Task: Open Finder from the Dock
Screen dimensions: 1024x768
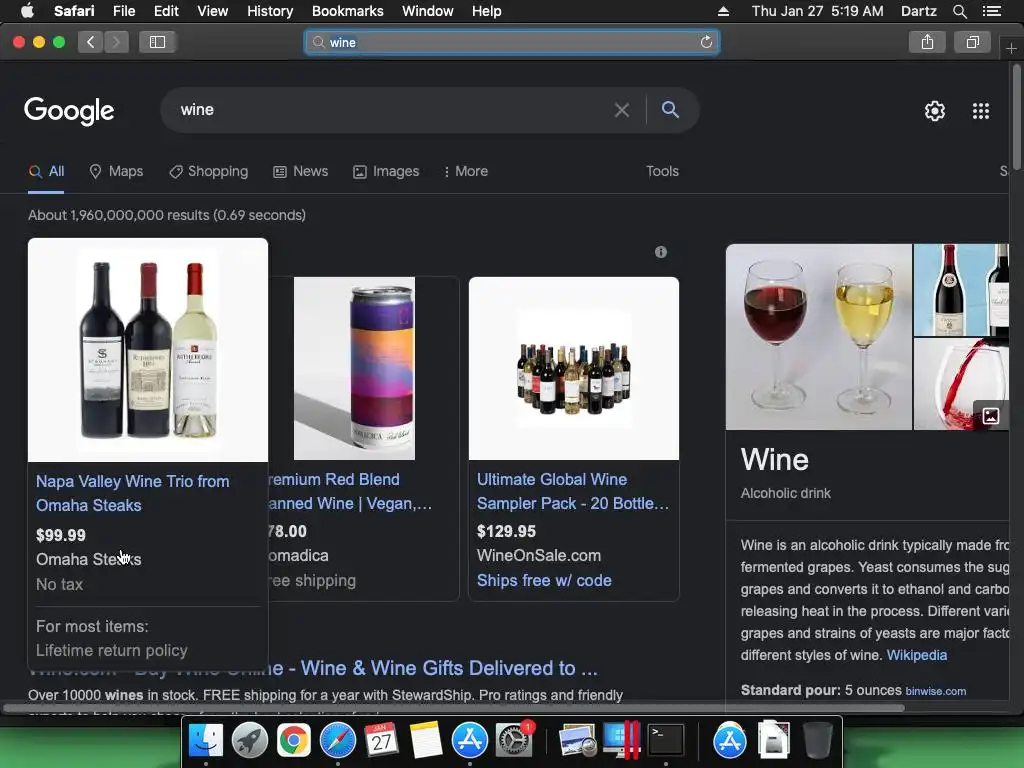Action: coord(206,740)
